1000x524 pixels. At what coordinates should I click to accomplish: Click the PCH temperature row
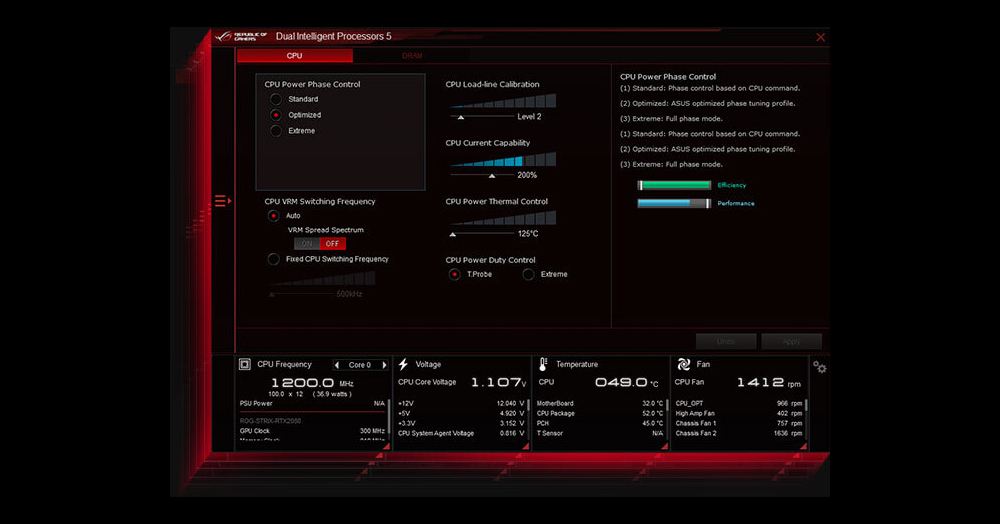pos(600,423)
